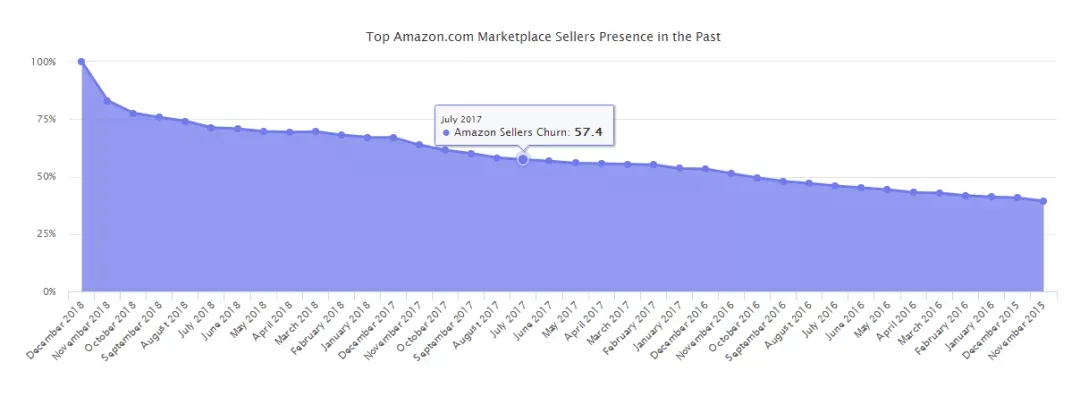Select the March 2018 data point
Viewport: 1080px width, 396px height.
(x=315, y=132)
